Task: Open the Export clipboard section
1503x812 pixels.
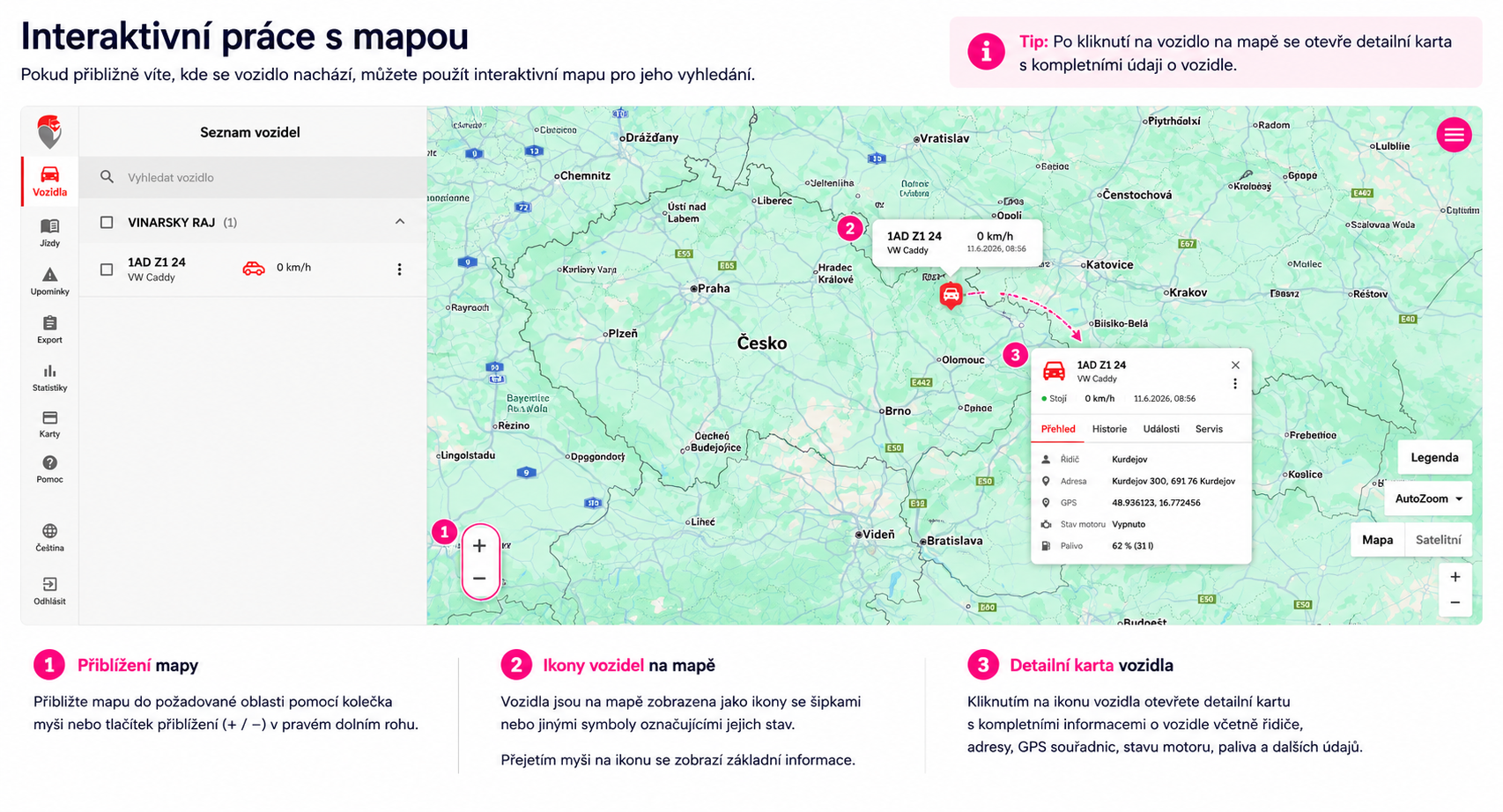Action: pos(50,329)
